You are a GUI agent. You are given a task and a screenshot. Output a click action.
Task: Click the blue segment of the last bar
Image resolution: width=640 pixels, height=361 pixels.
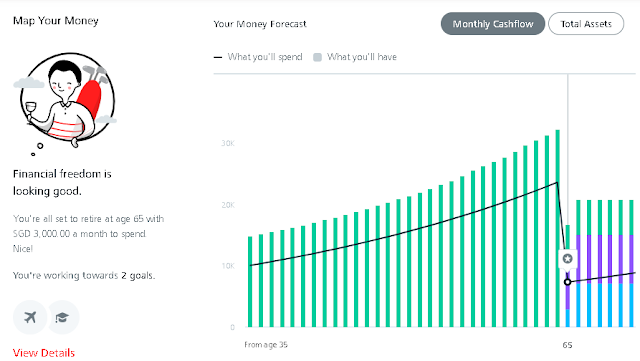(631, 305)
